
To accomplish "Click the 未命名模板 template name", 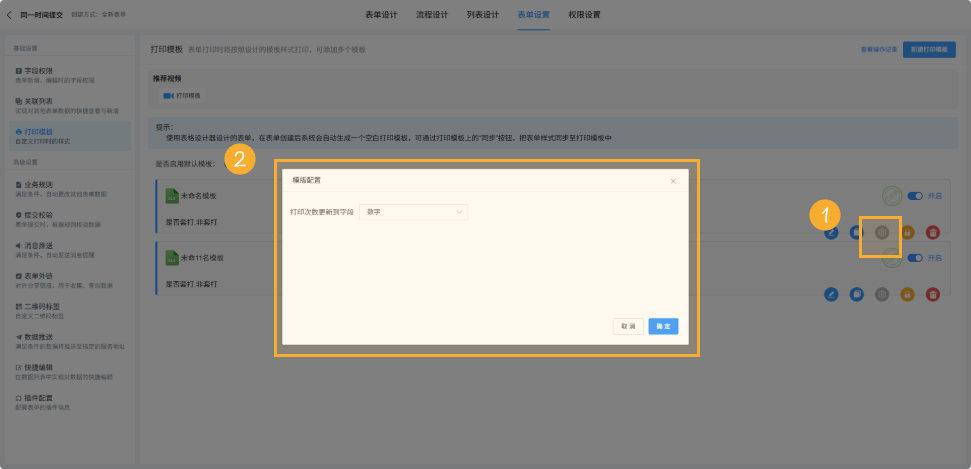I will [198, 196].
